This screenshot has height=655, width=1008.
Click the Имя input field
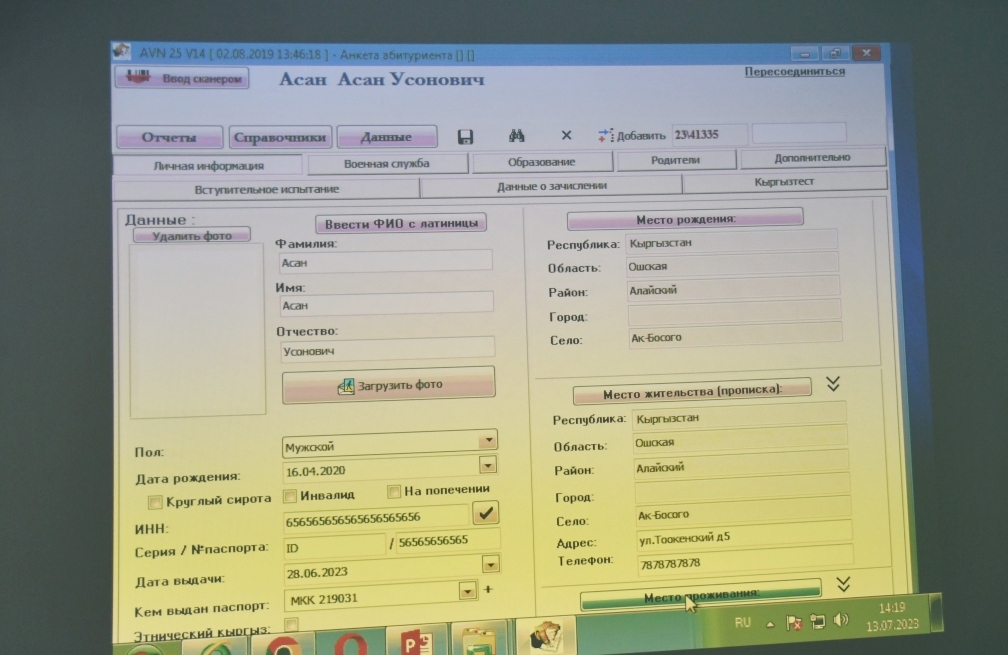click(x=387, y=305)
